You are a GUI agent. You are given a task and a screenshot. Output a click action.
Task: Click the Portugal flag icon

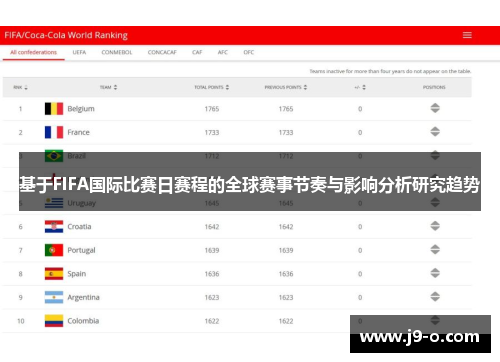[x=54, y=250]
